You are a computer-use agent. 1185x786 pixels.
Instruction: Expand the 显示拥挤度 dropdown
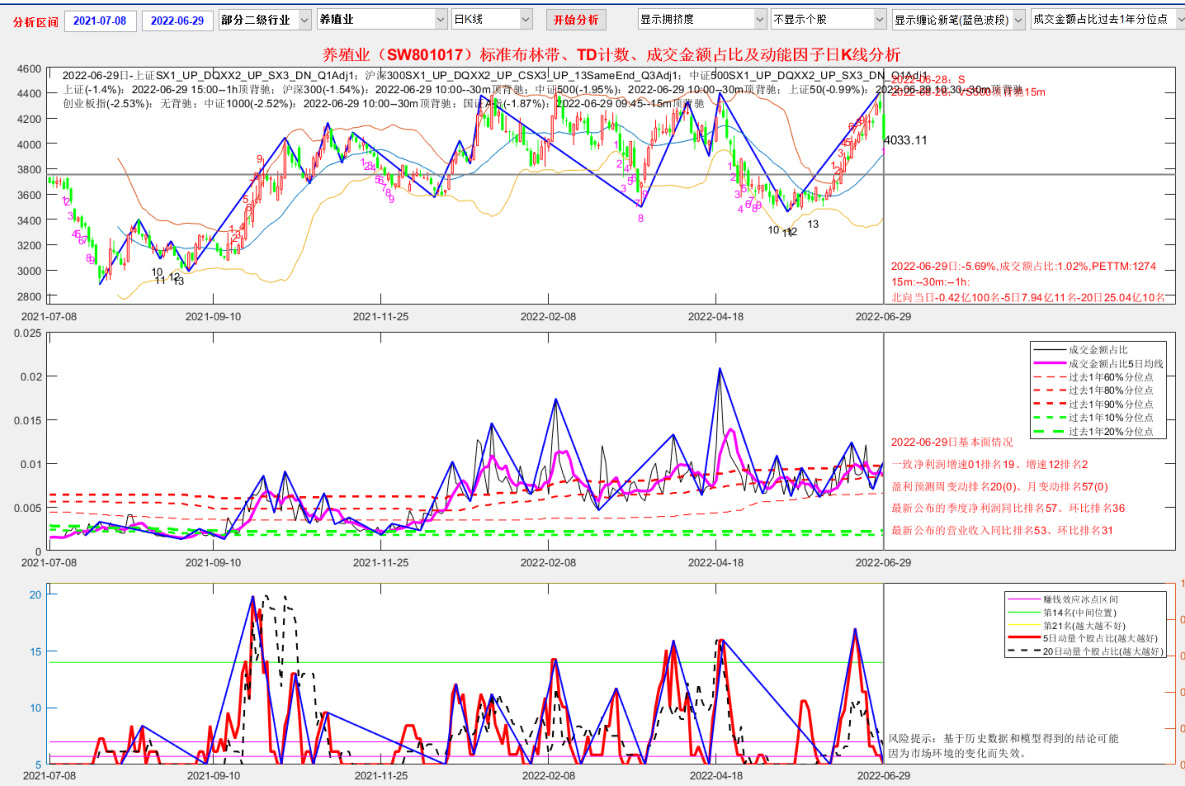click(701, 19)
